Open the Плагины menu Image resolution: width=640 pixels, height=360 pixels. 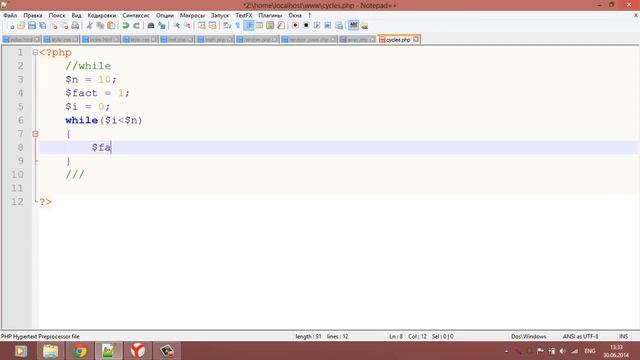pos(270,15)
